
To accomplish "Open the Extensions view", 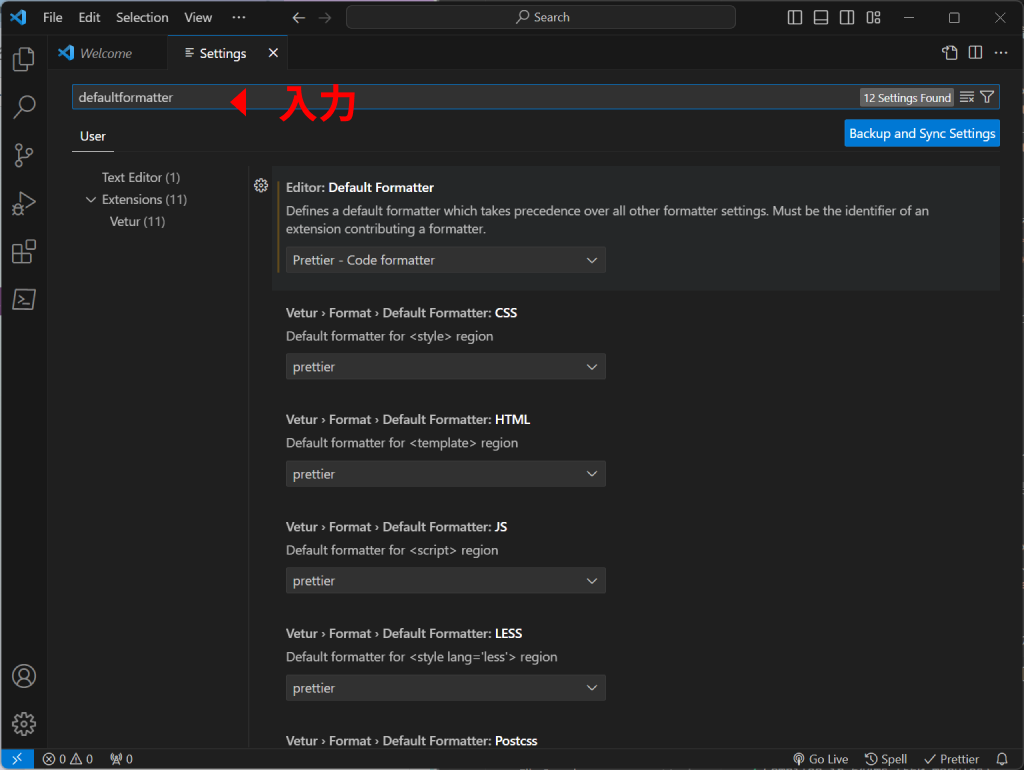I will click(24, 251).
